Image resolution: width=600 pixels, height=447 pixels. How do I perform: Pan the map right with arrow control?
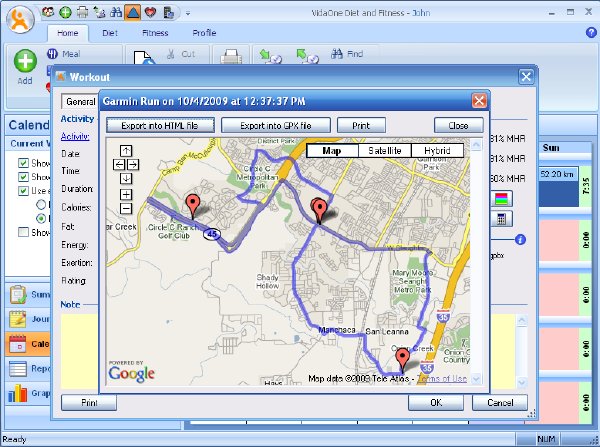(133, 165)
